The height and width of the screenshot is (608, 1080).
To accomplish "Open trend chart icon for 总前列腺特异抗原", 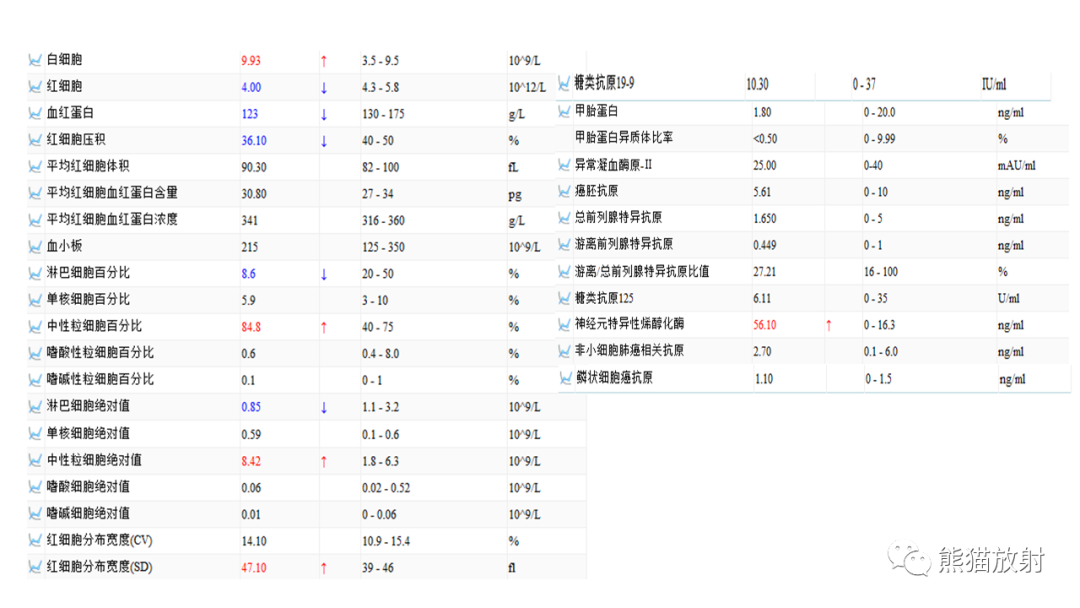I will [x=564, y=218].
